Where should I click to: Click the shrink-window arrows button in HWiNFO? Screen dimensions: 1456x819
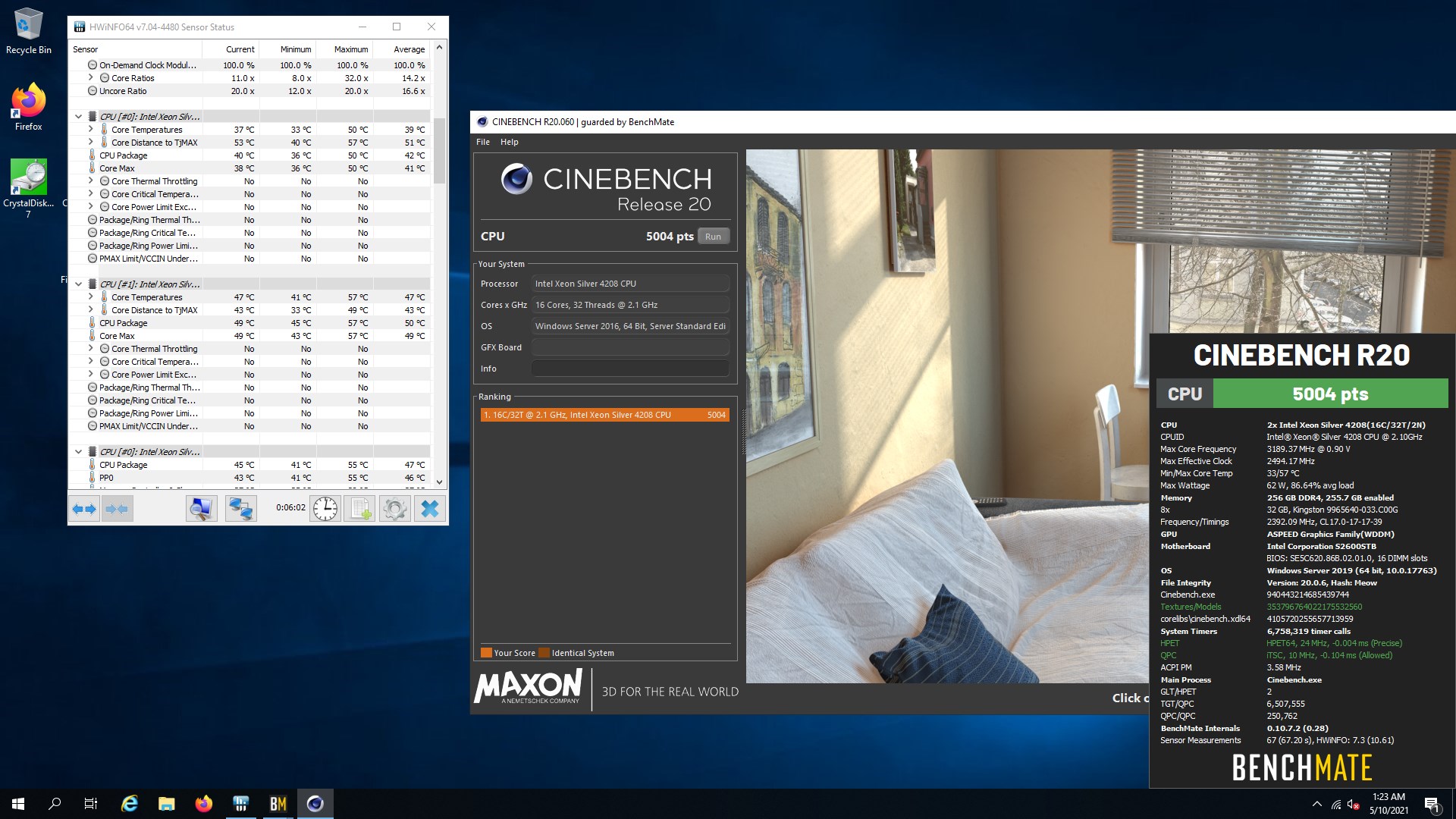click(x=117, y=509)
